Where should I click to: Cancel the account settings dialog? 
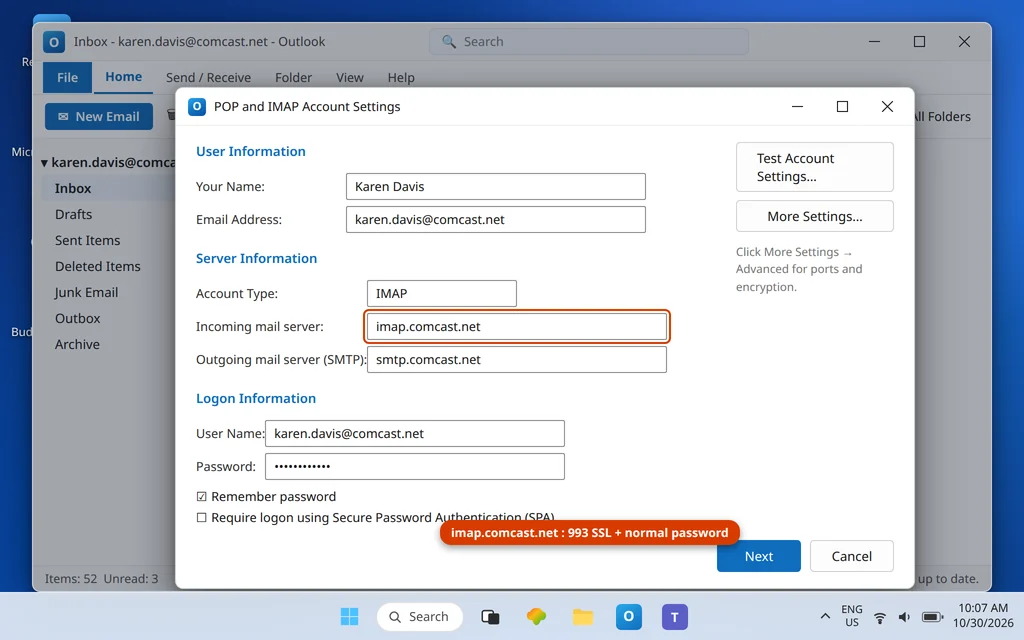click(x=852, y=556)
